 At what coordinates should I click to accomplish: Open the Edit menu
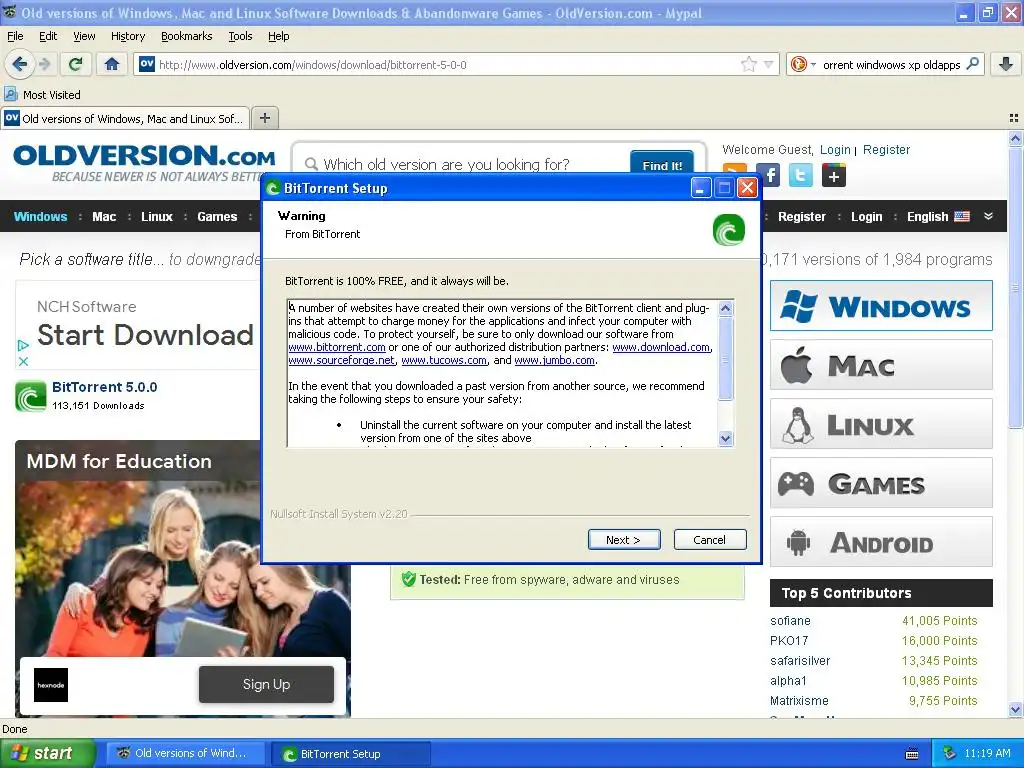pos(48,36)
